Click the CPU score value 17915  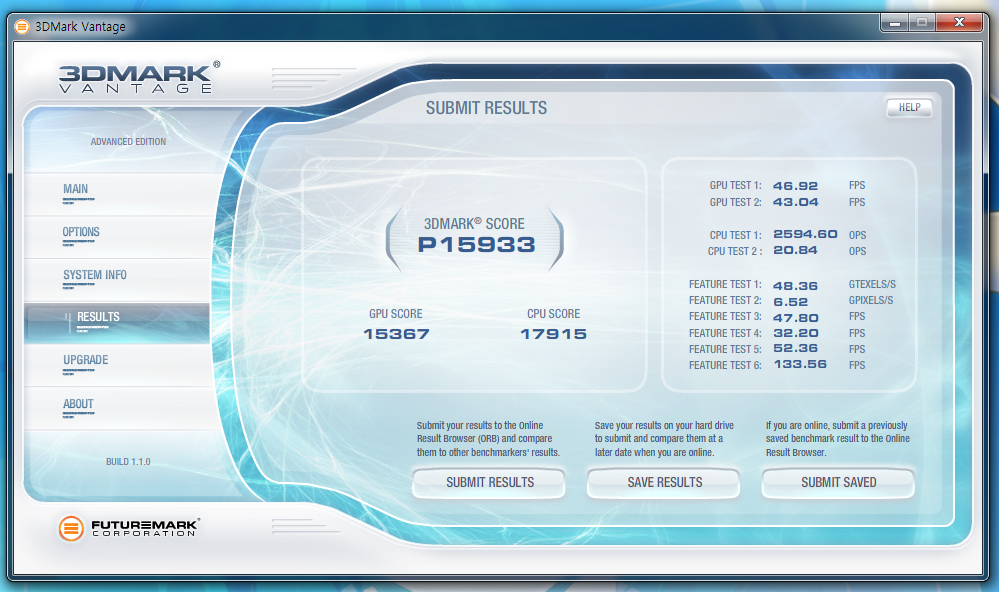click(553, 334)
